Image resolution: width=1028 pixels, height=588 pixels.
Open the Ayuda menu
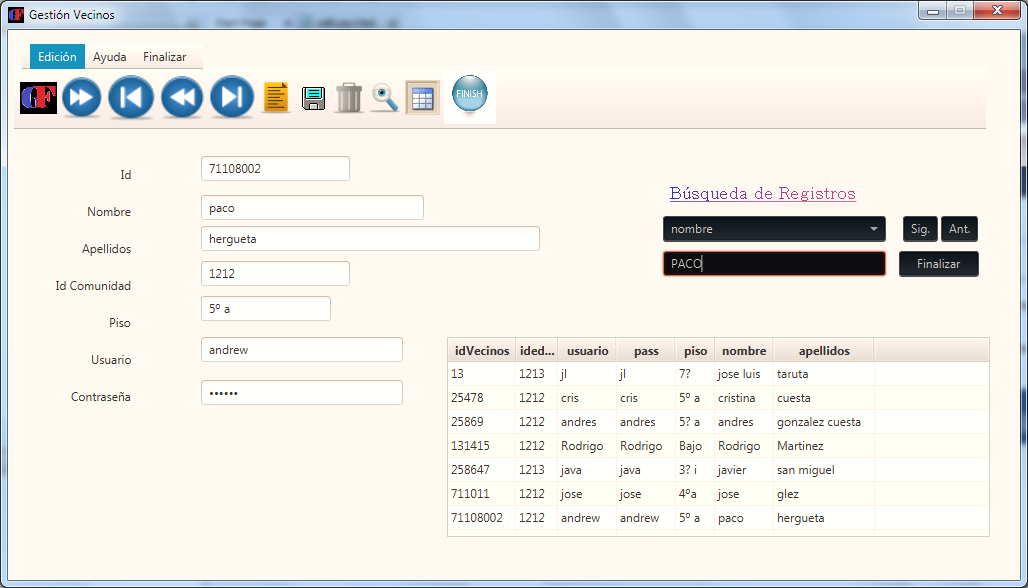pyautogui.click(x=110, y=57)
